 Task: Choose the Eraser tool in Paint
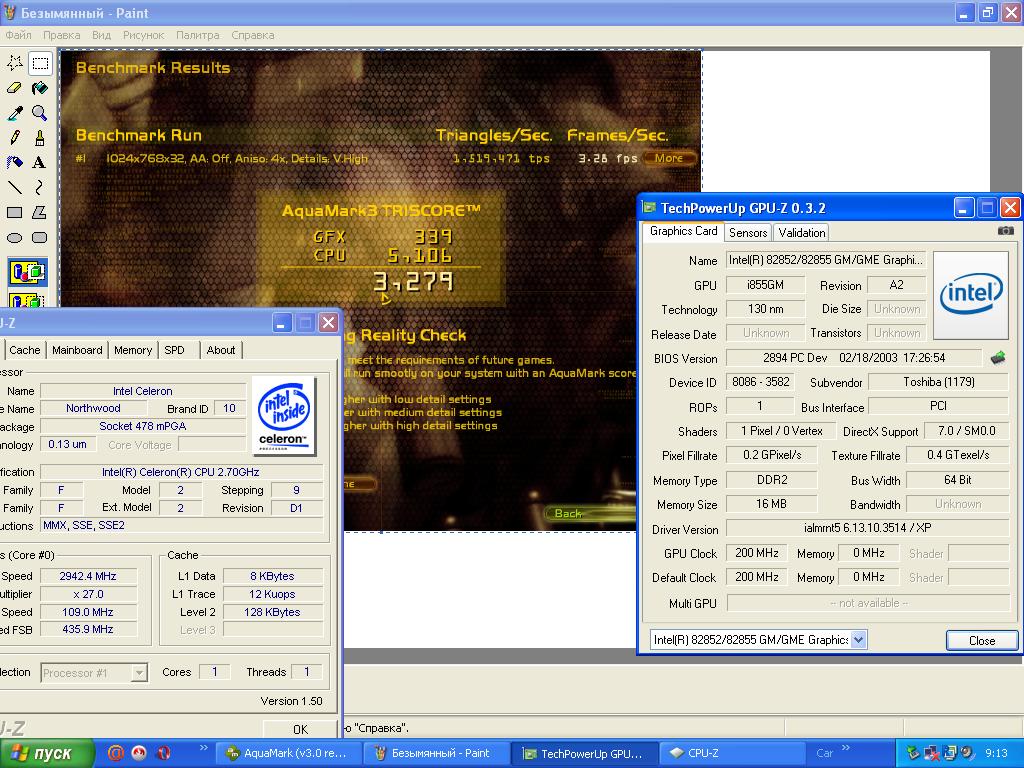(x=15, y=88)
